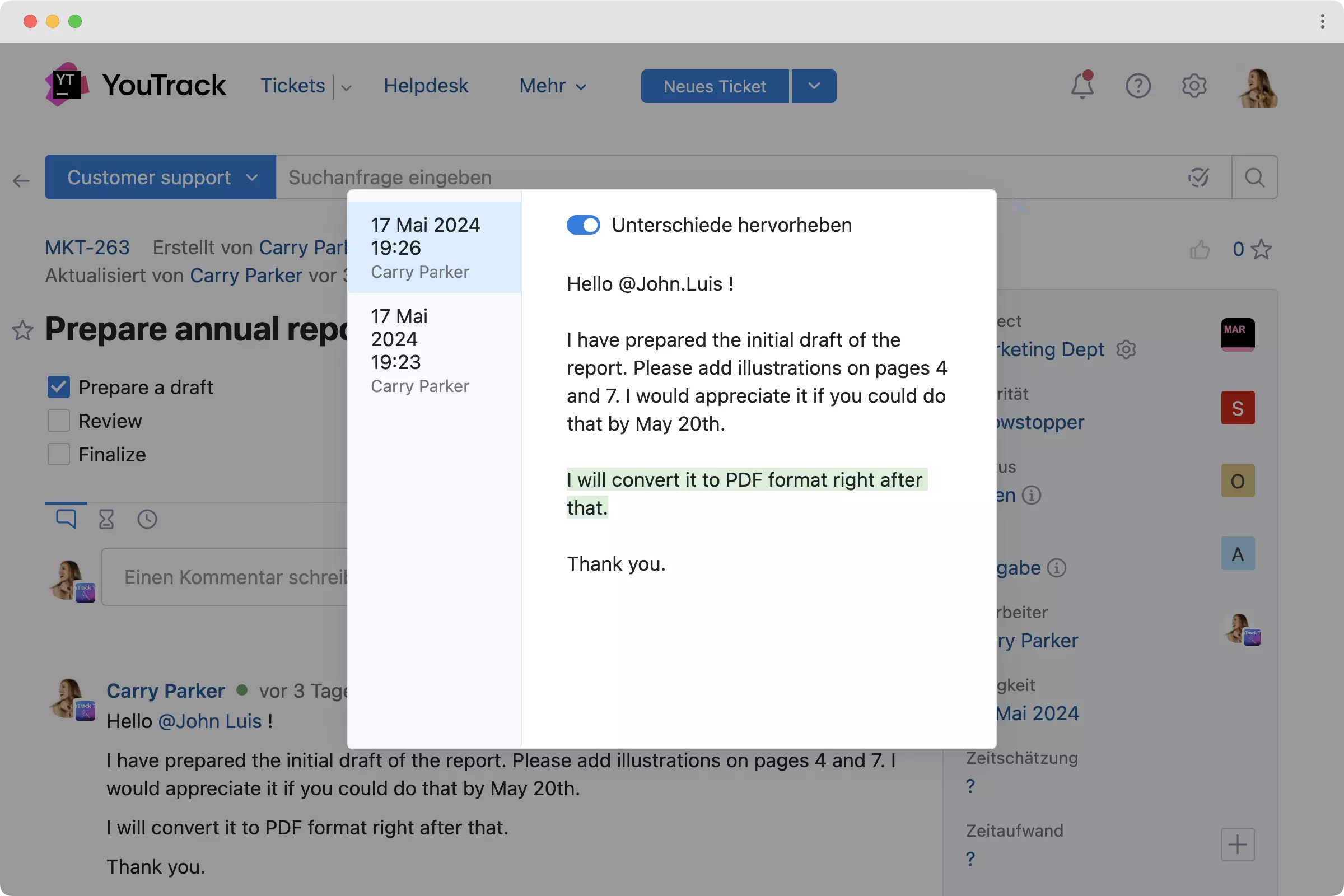Click the Neues Ticket button
This screenshot has height=896, width=1344.
(715, 86)
